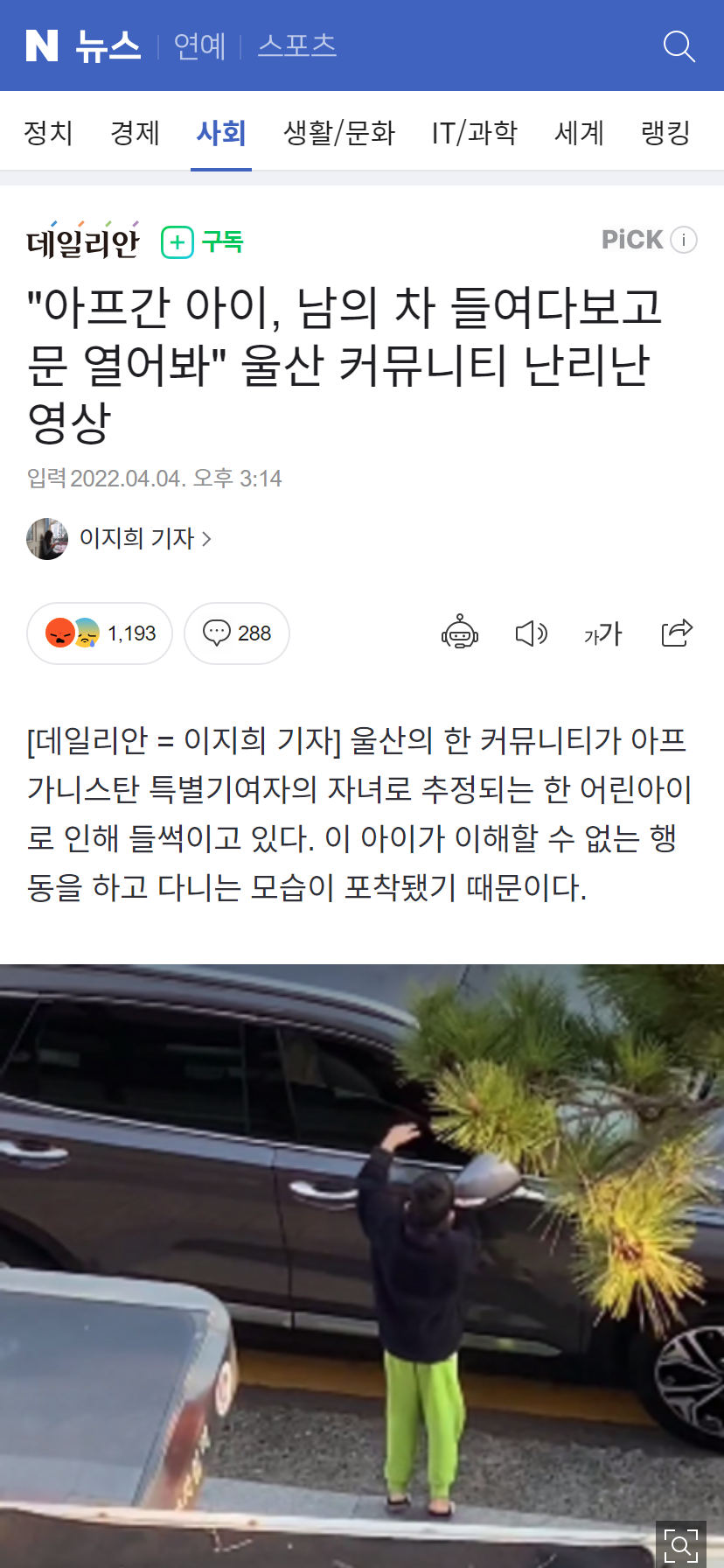
Task: Open the search magnifier icon
Action: [x=679, y=46]
